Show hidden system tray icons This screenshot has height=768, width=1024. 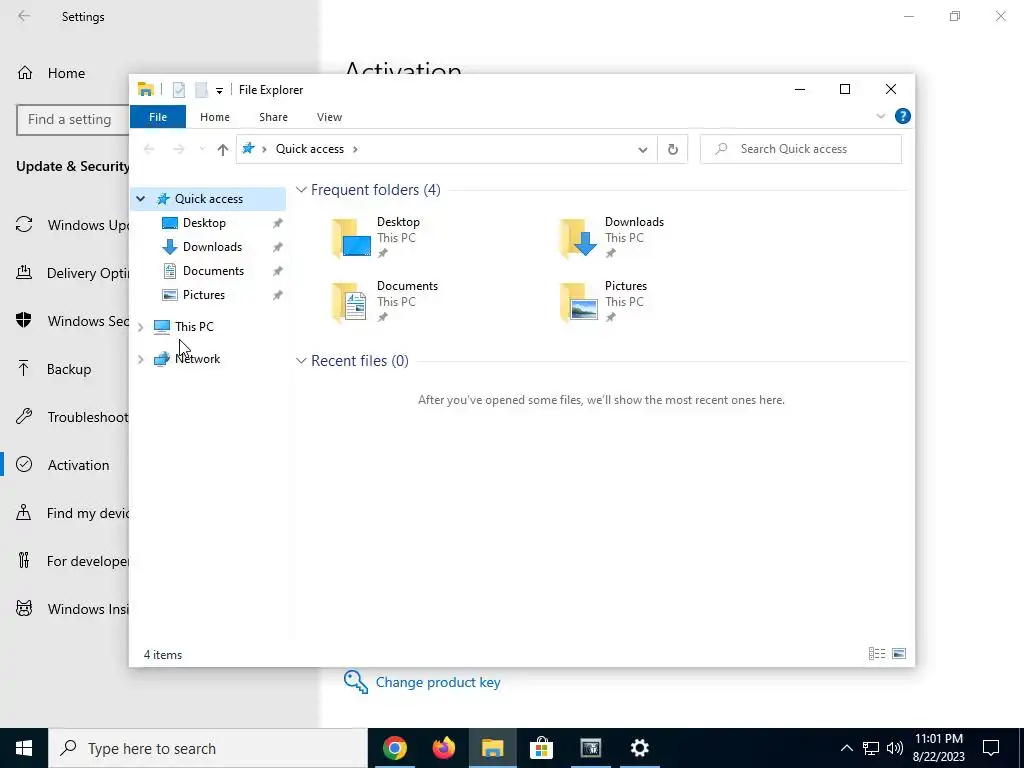click(x=846, y=748)
